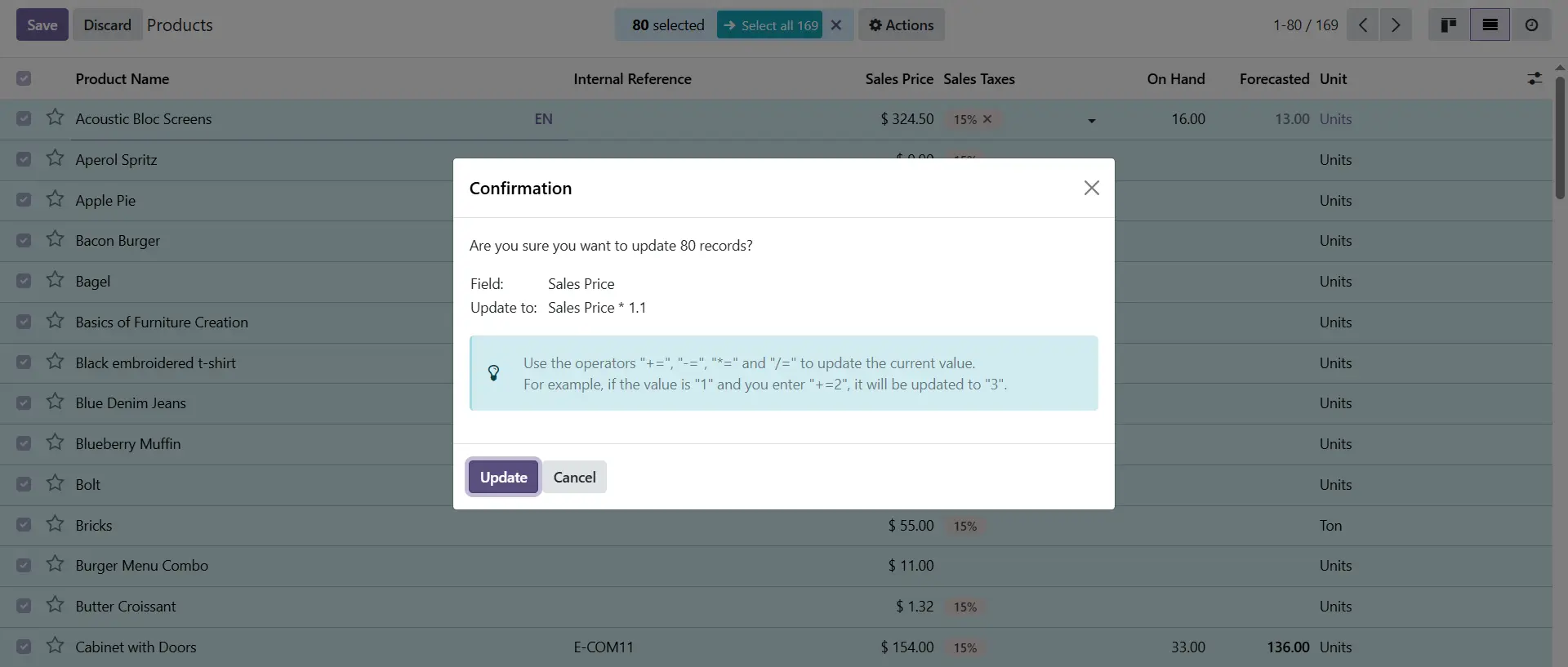Open optional columns settings icon
1568x667 pixels.
1535,78
